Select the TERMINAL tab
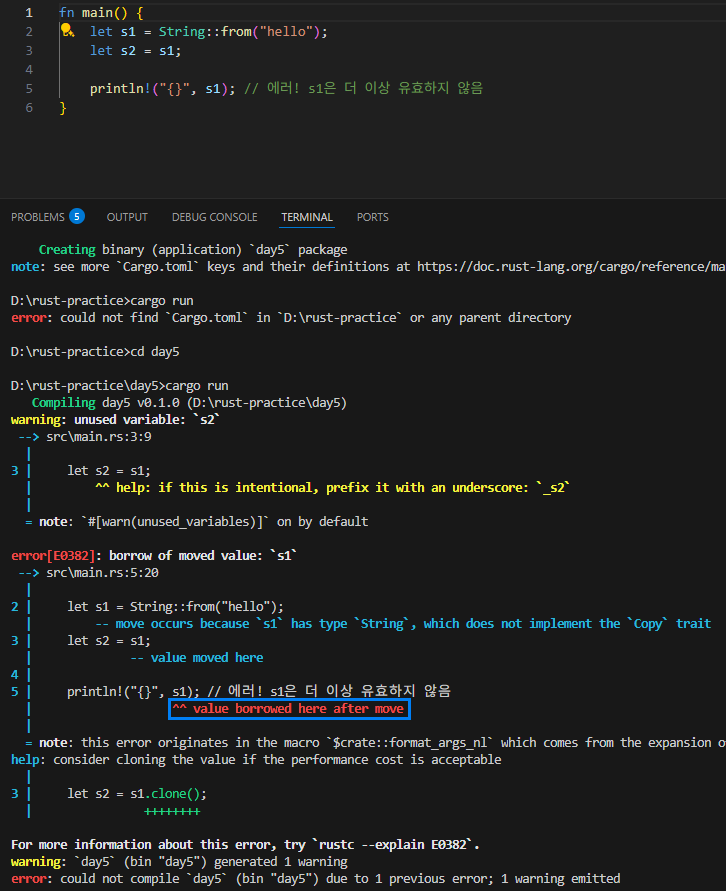The height and width of the screenshot is (891, 726). coord(307,217)
